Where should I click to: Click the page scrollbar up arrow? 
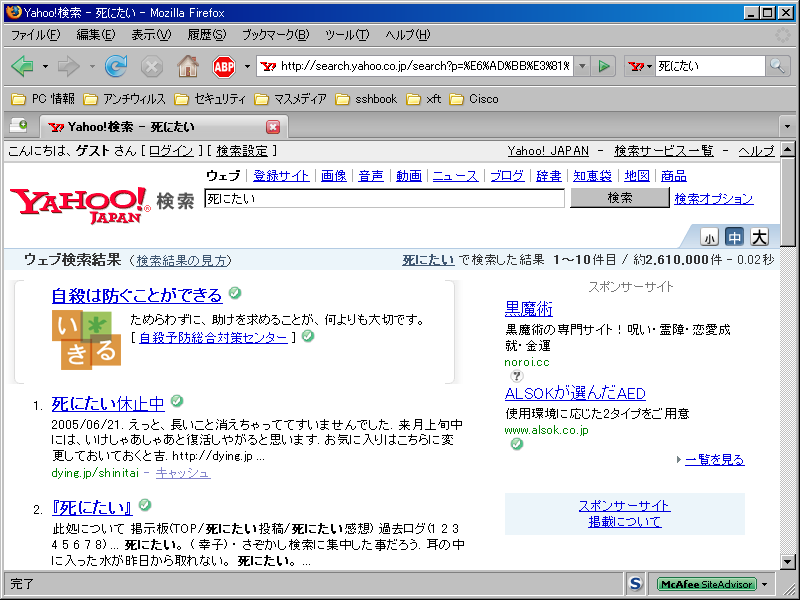[788, 149]
